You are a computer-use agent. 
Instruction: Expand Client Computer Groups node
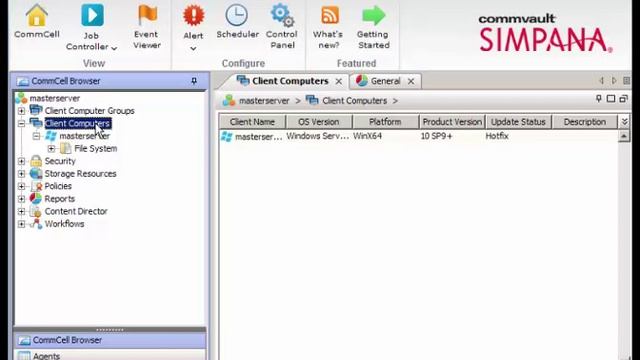pos(21,111)
